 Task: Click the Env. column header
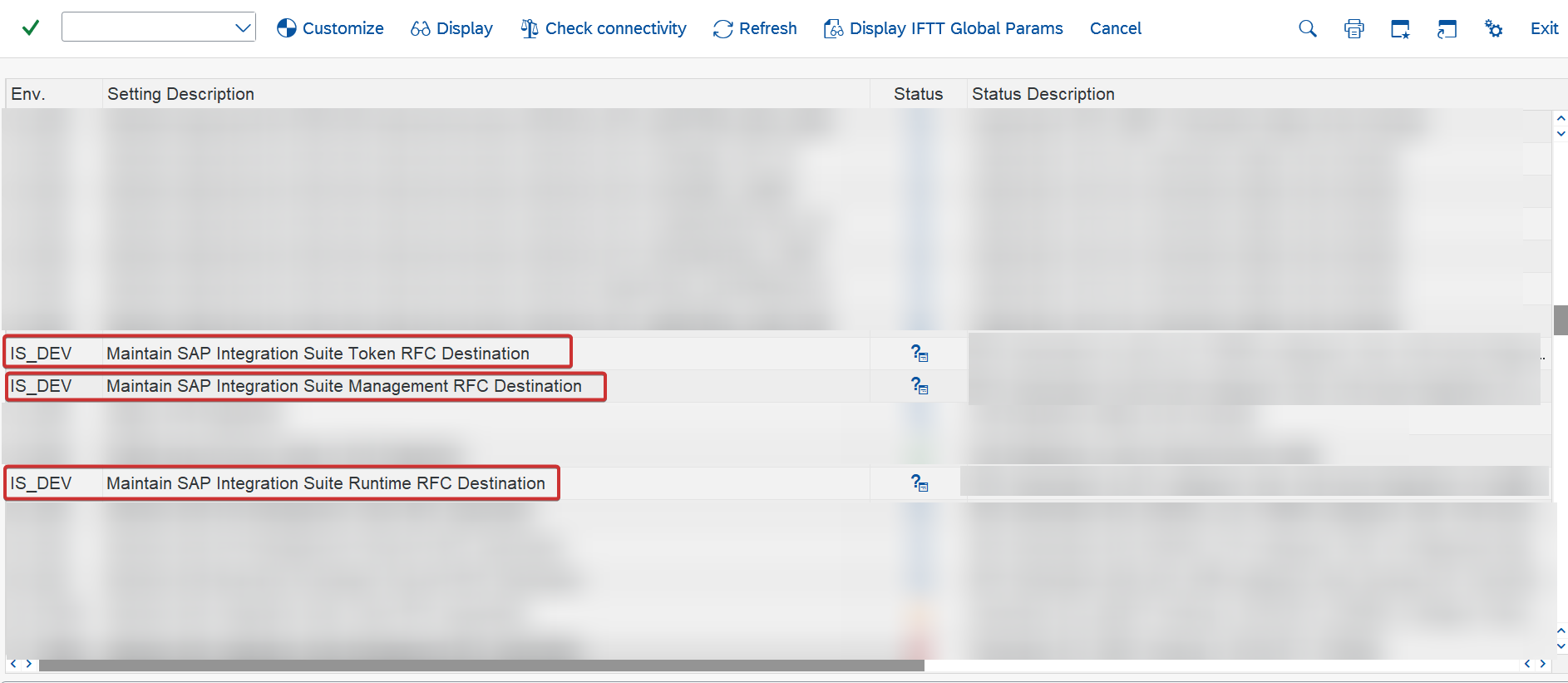click(54, 94)
